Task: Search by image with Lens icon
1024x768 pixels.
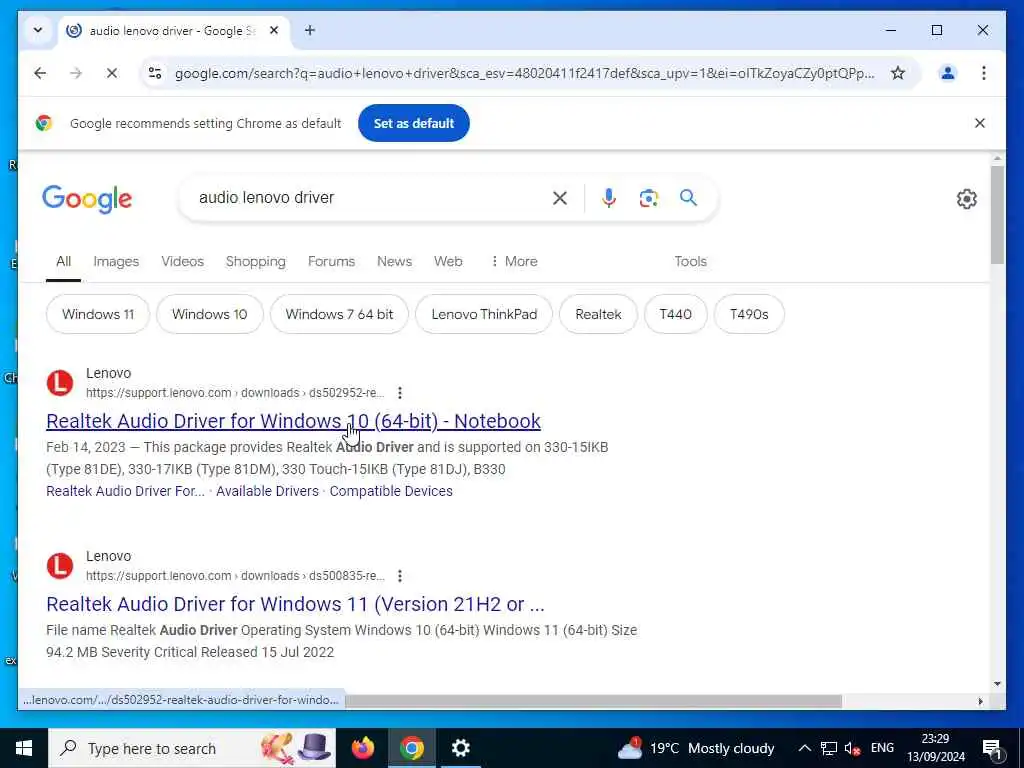Action: 648,198
